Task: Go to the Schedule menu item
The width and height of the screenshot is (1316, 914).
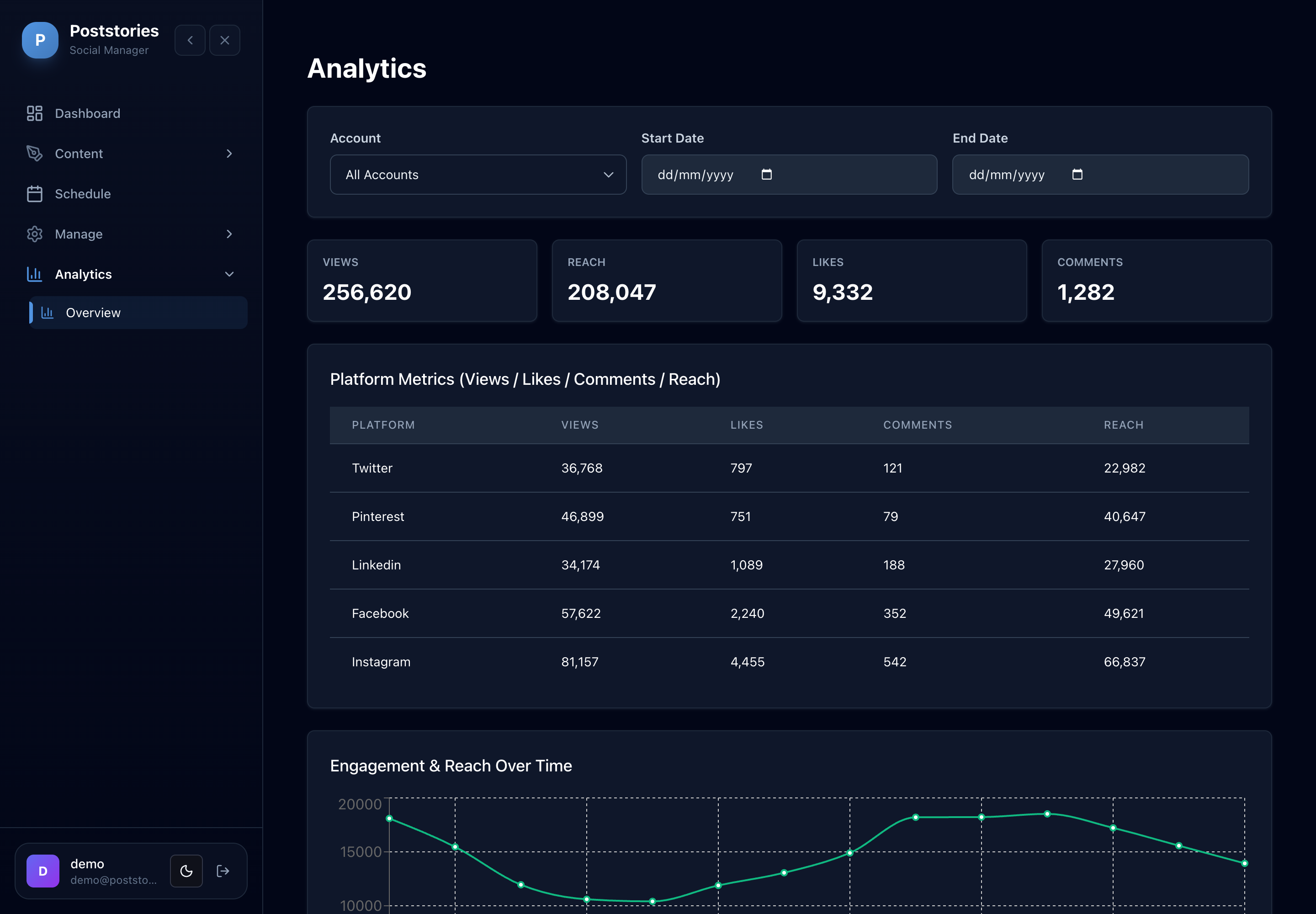Action: (x=132, y=194)
